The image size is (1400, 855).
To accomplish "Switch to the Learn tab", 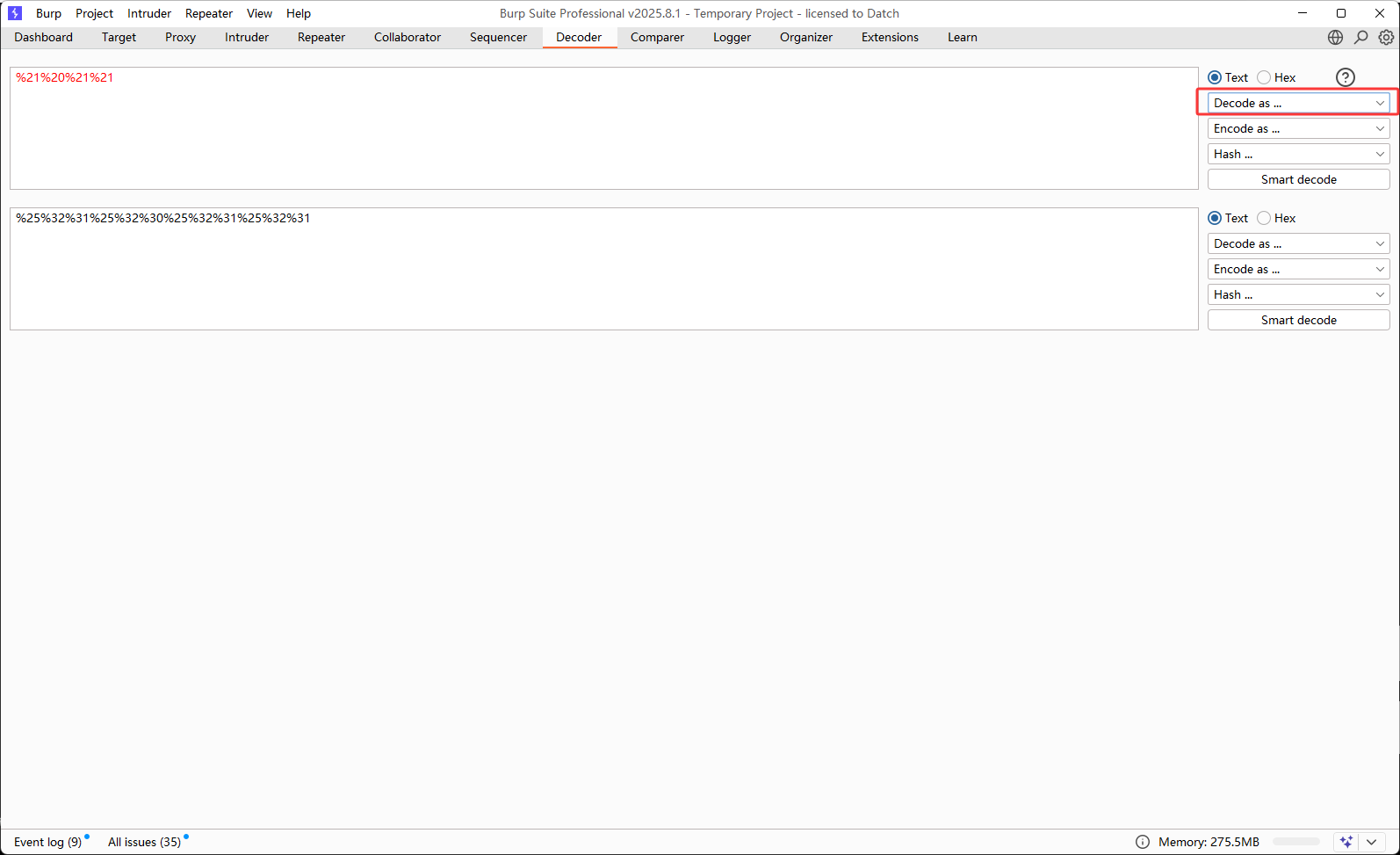I will coord(962,37).
